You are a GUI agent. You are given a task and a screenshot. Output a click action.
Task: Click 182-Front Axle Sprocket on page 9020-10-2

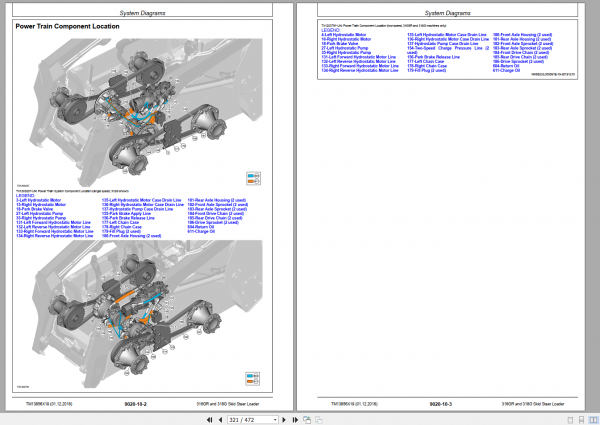tap(218, 205)
